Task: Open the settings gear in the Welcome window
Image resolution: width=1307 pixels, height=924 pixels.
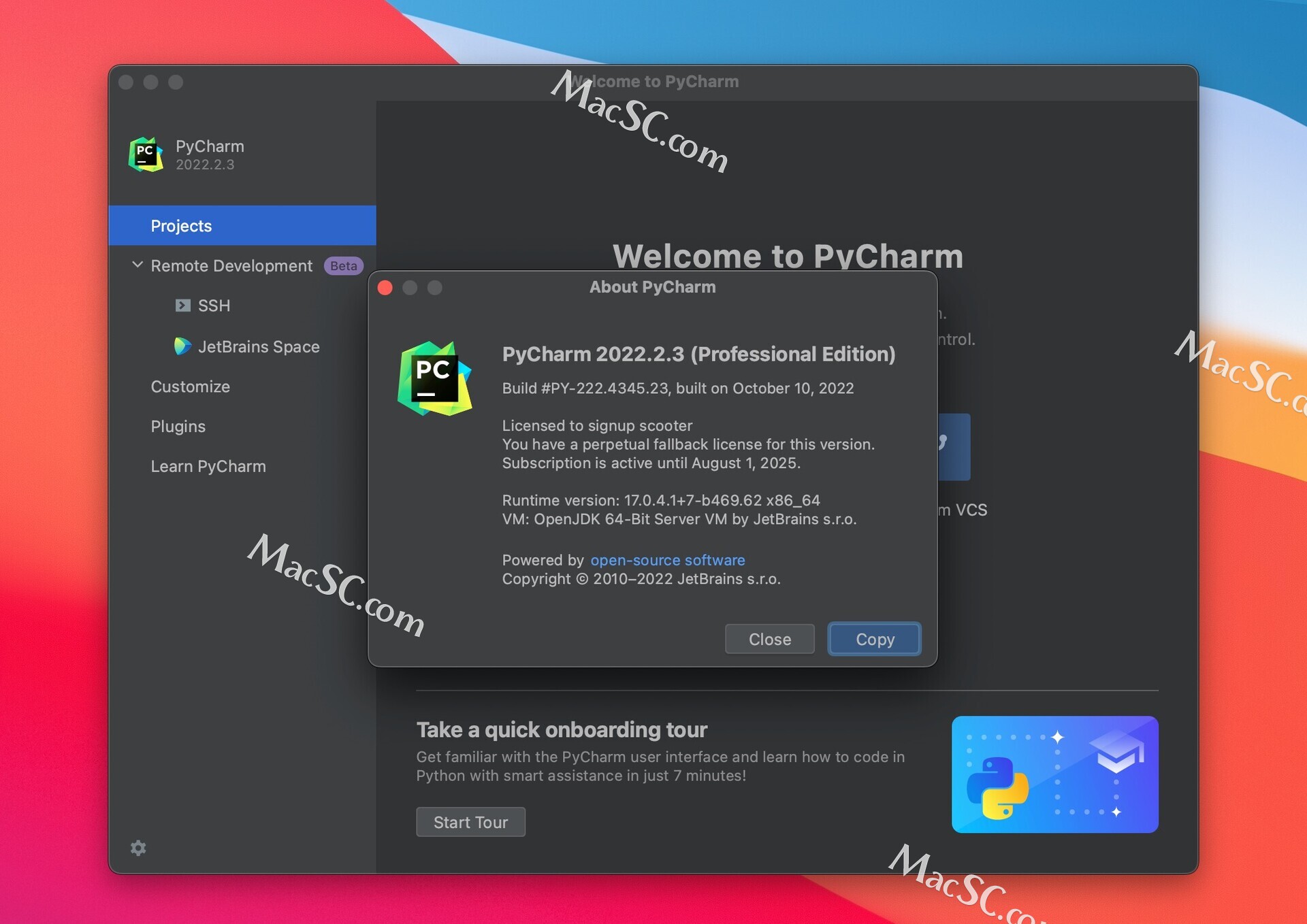Action: tap(138, 848)
